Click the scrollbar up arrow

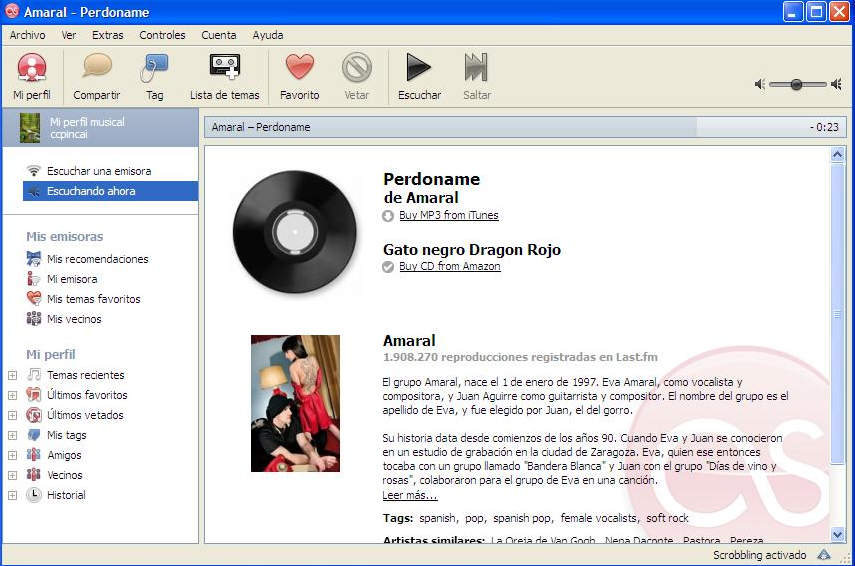838,155
